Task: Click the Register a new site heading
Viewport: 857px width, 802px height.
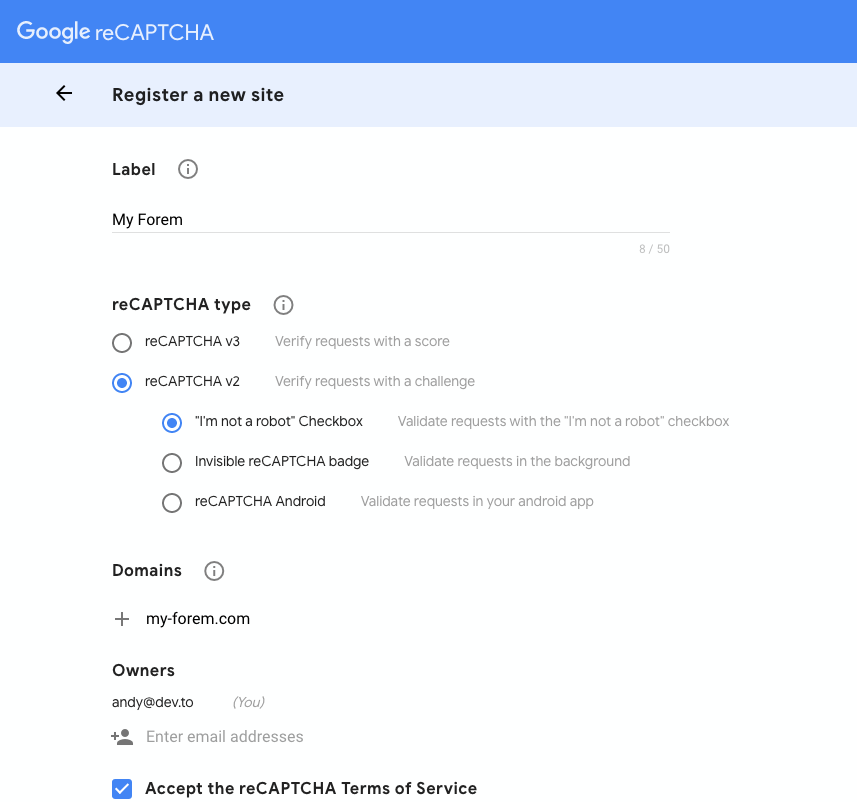Action: coord(198,95)
